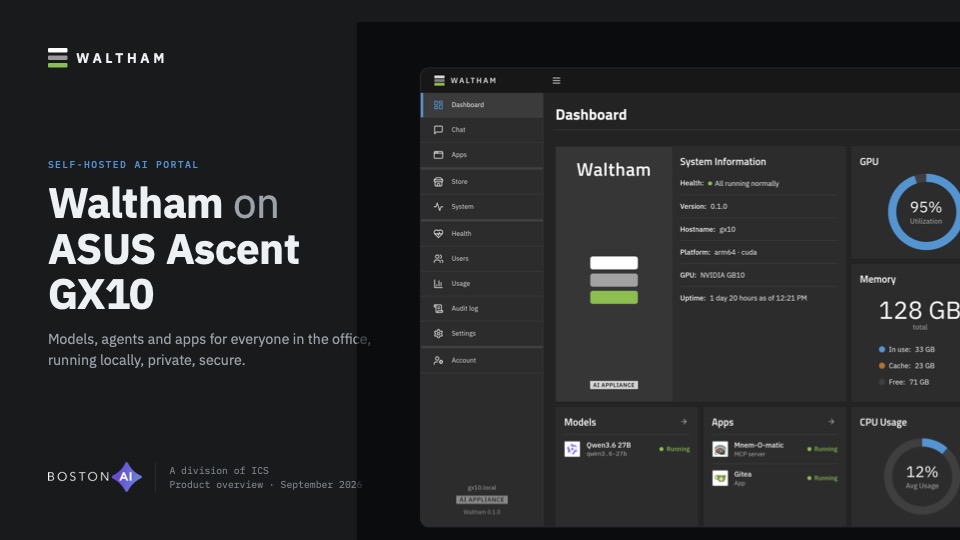
Task: Click the hamburger menu icon in dashboard header
Action: [556, 80]
